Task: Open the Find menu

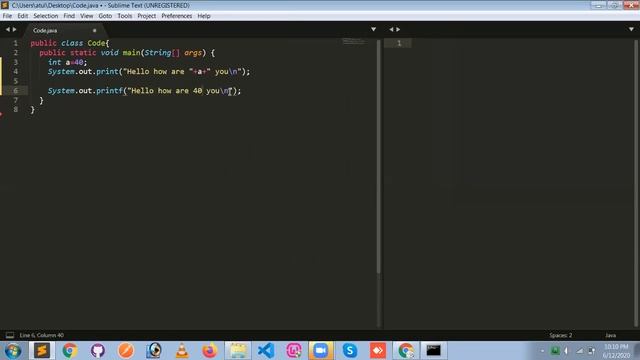Action: point(69,16)
